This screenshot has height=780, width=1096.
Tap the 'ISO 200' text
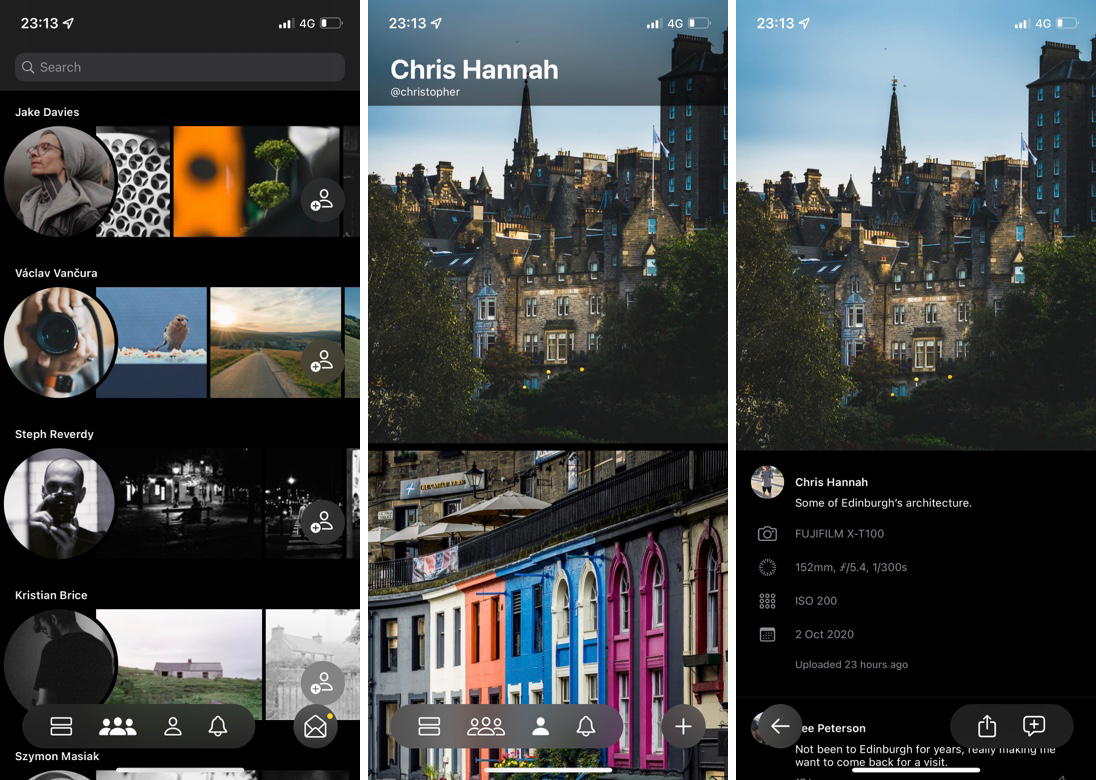[816, 600]
